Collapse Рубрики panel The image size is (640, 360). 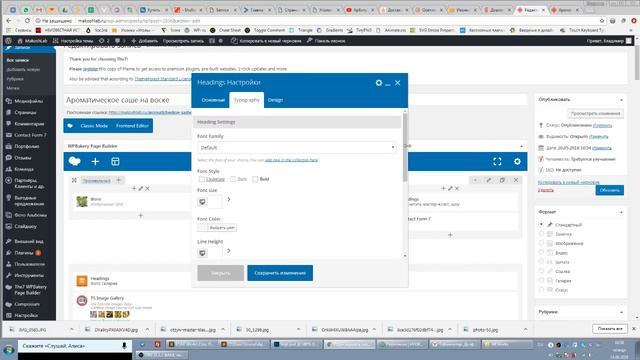(621, 312)
